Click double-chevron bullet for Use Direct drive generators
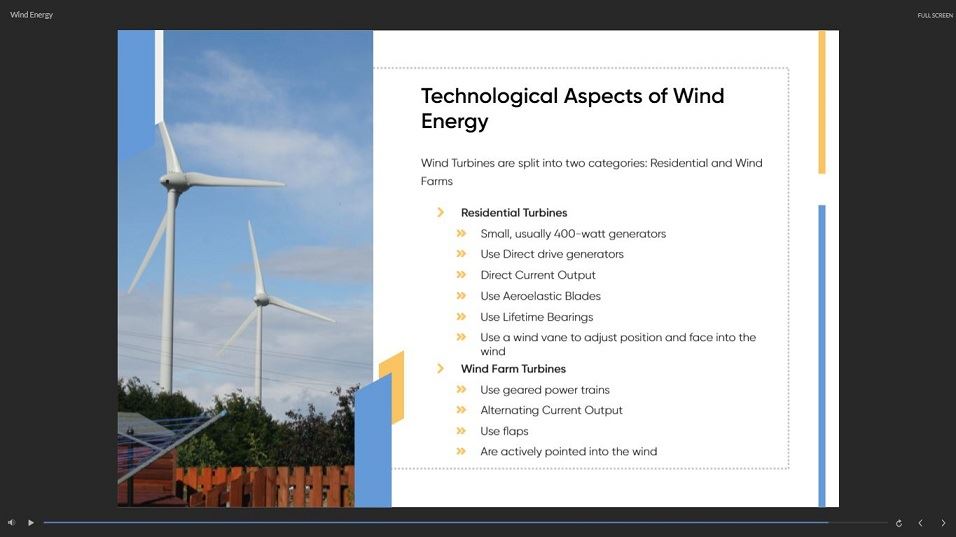 coord(461,254)
